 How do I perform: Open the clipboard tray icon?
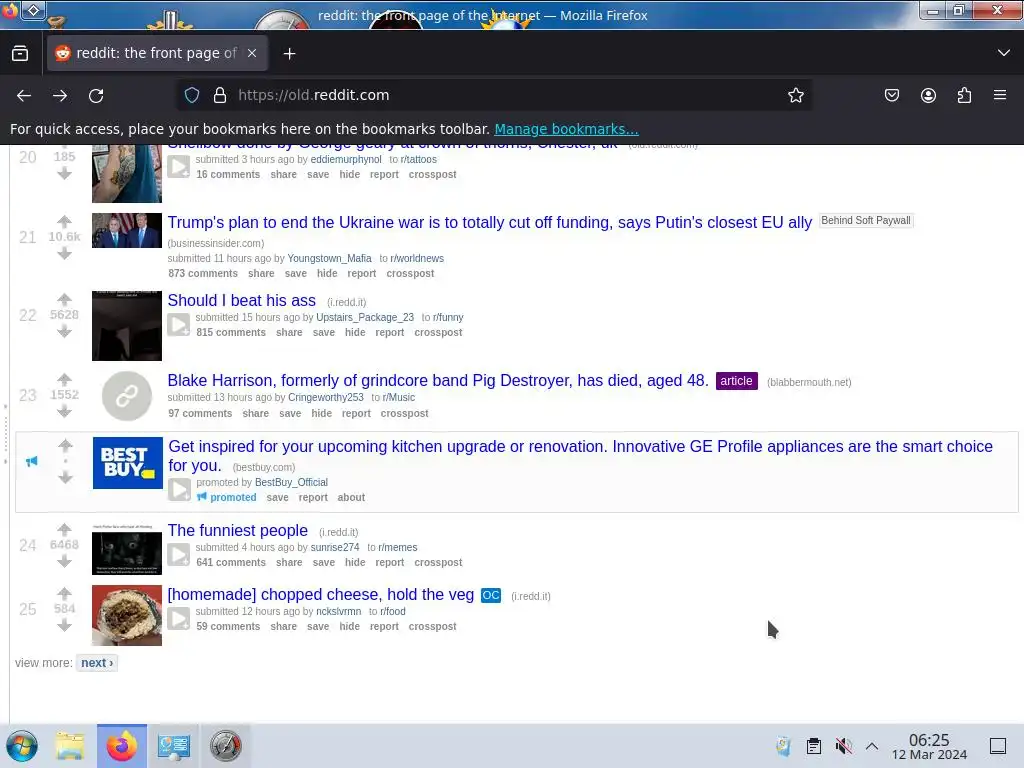pyautogui.click(x=814, y=746)
